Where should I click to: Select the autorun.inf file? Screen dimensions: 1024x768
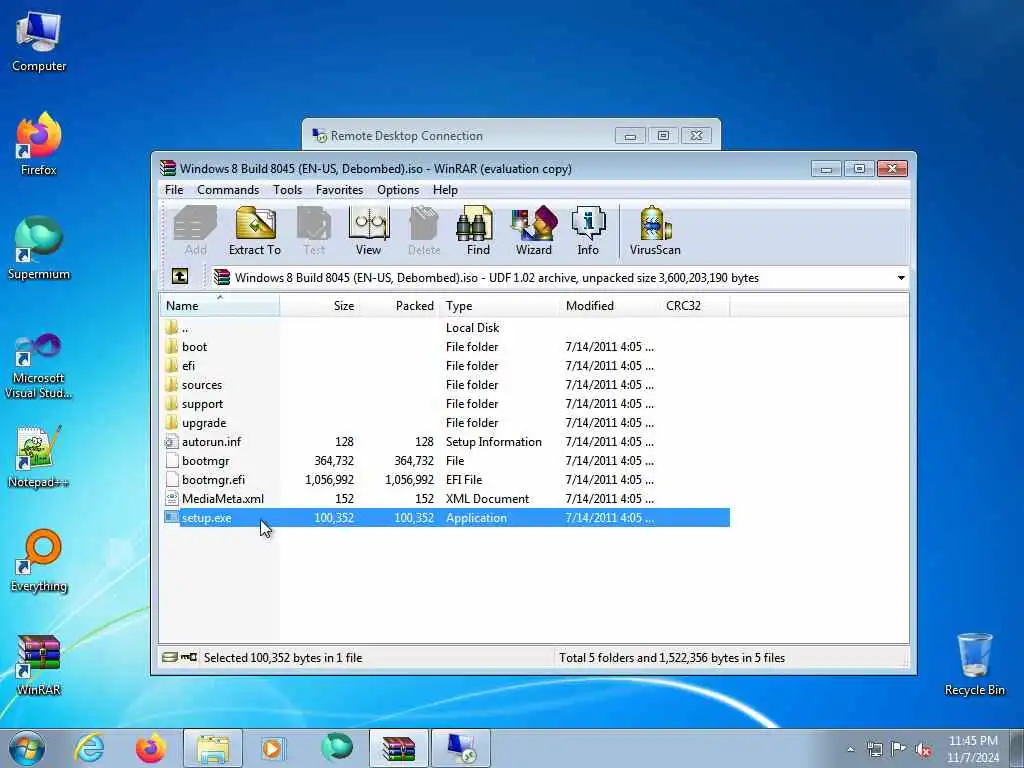[x=445, y=441]
